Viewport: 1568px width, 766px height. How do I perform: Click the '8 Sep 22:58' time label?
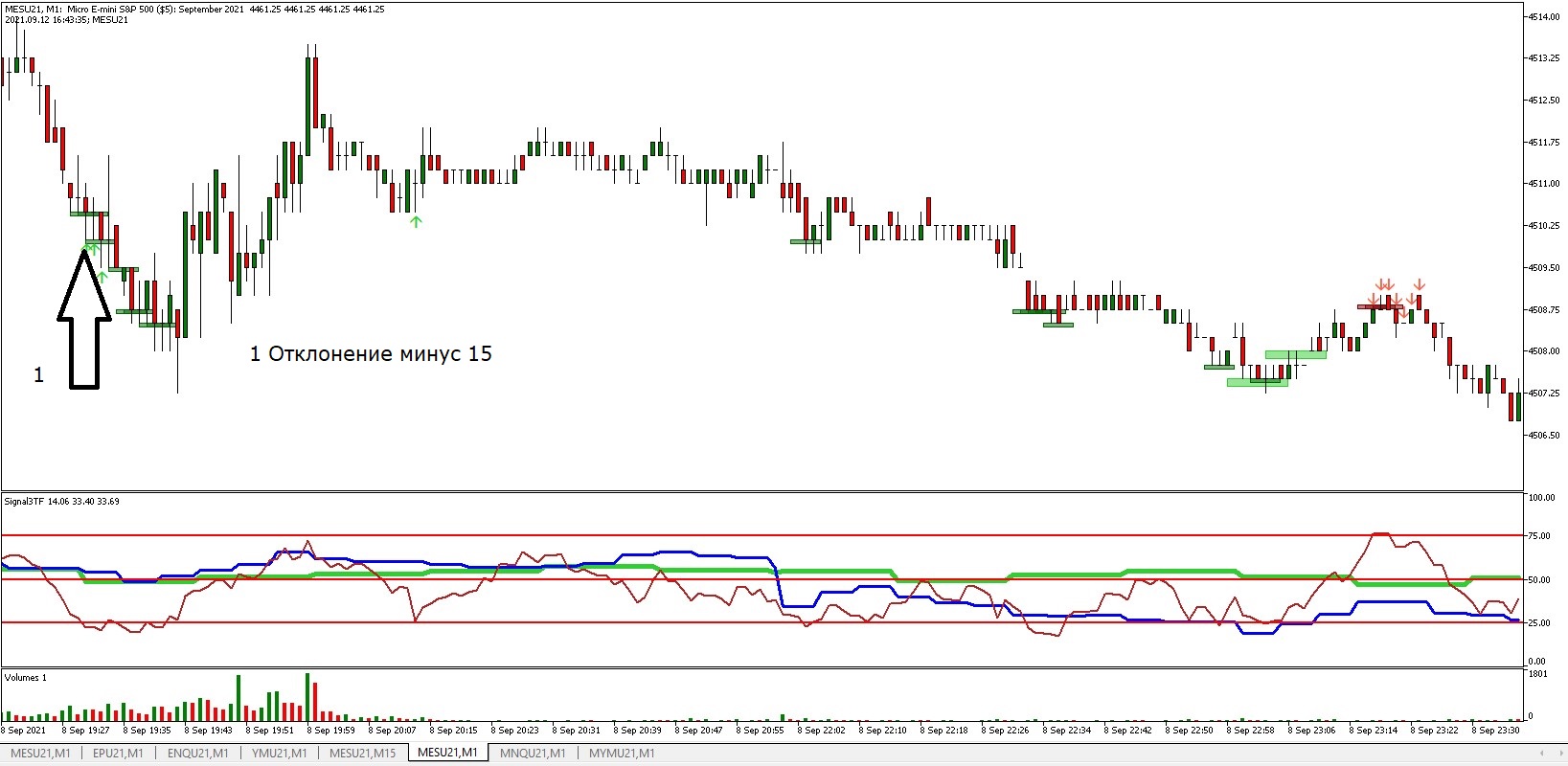click(x=1251, y=731)
